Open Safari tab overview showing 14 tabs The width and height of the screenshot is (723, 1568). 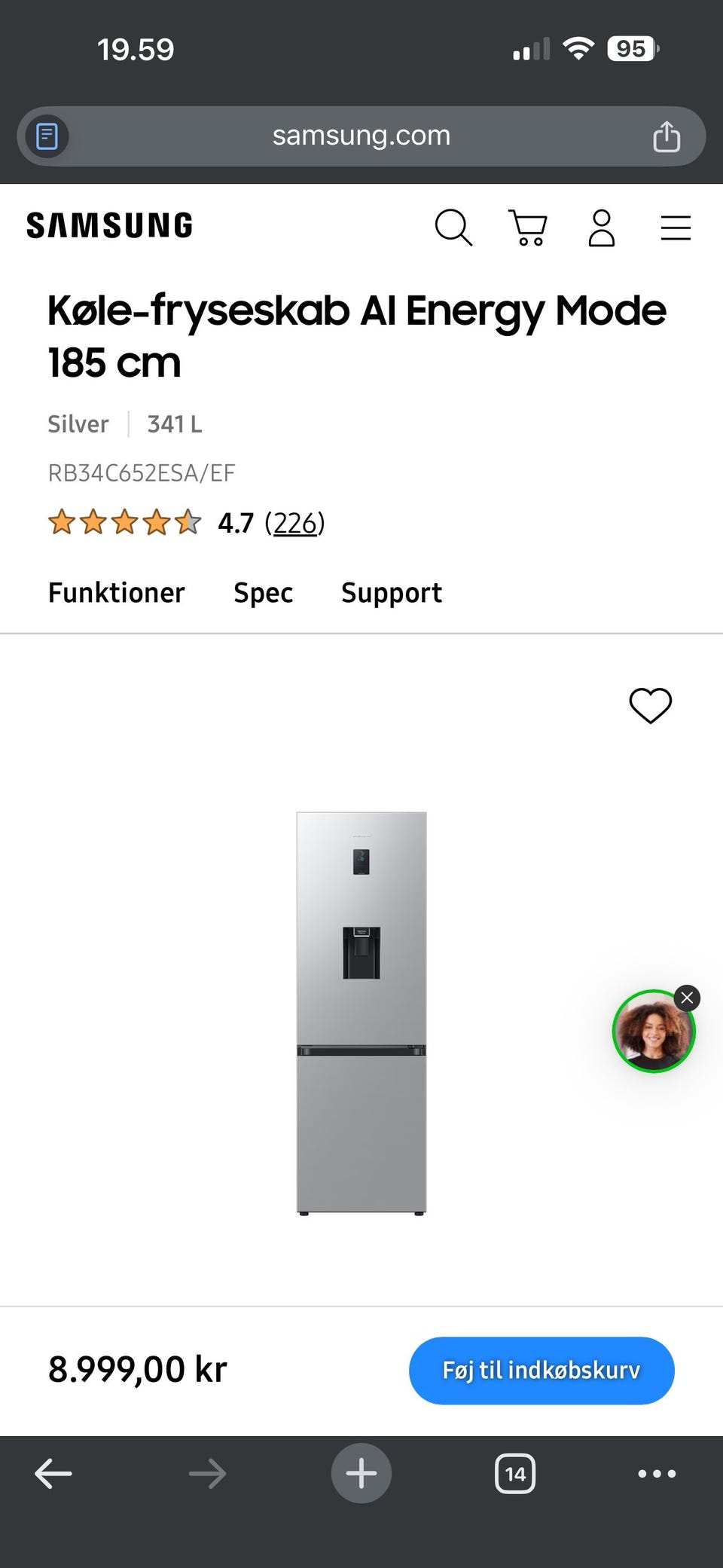click(515, 1474)
